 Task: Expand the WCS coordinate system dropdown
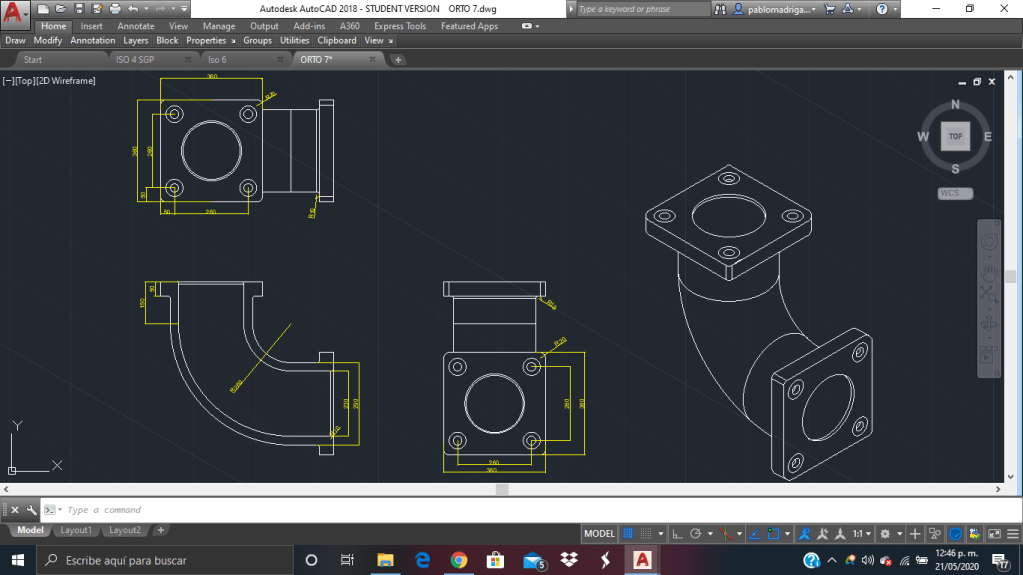coord(955,194)
